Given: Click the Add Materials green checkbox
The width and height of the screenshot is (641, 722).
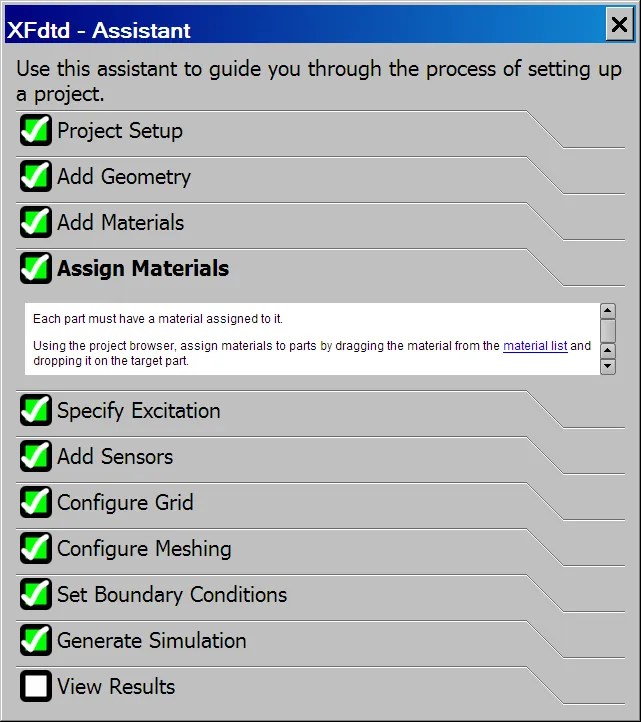Looking at the screenshot, I should coord(36,222).
